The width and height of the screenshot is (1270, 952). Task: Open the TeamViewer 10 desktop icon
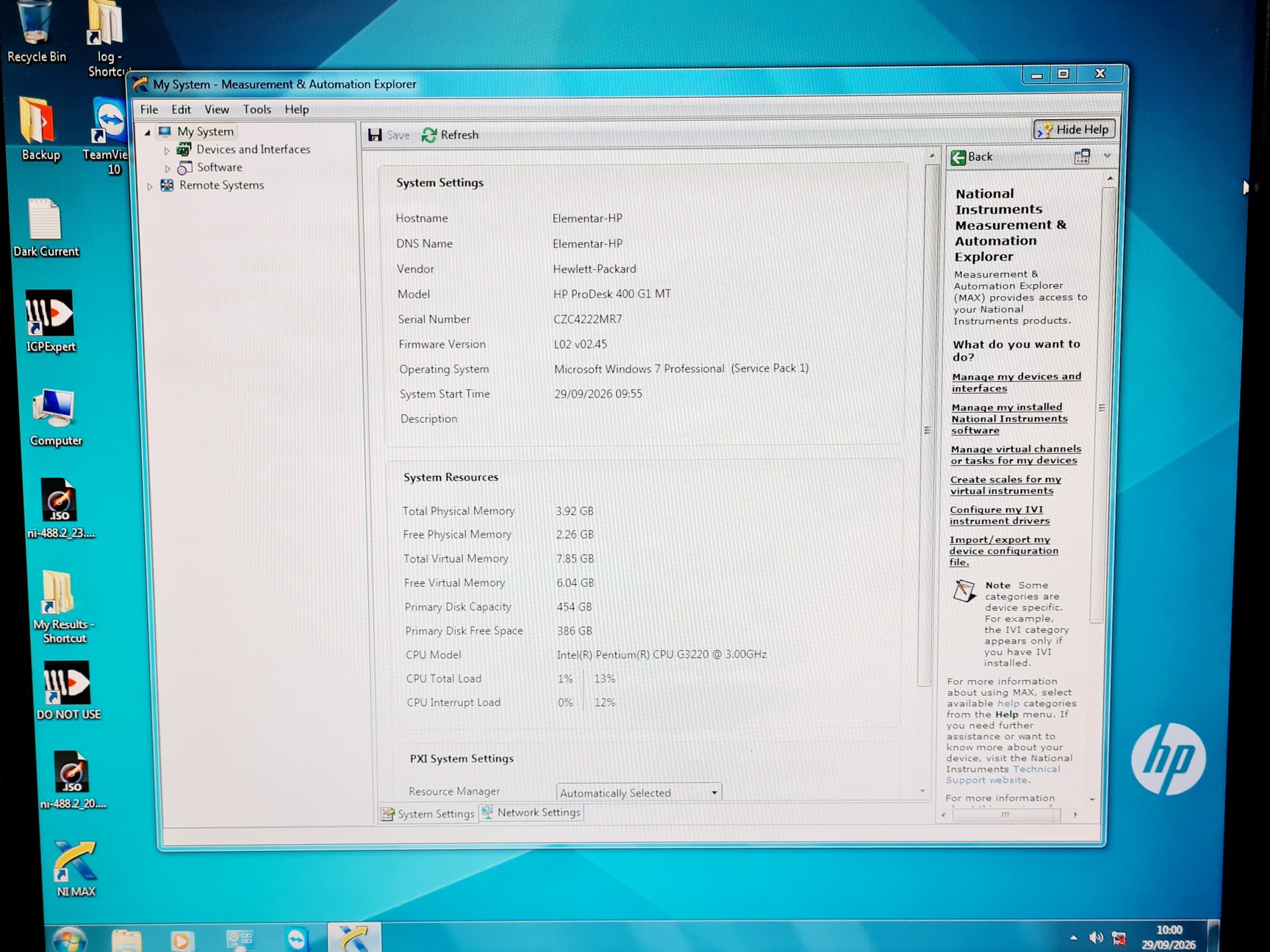coord(108,136)
